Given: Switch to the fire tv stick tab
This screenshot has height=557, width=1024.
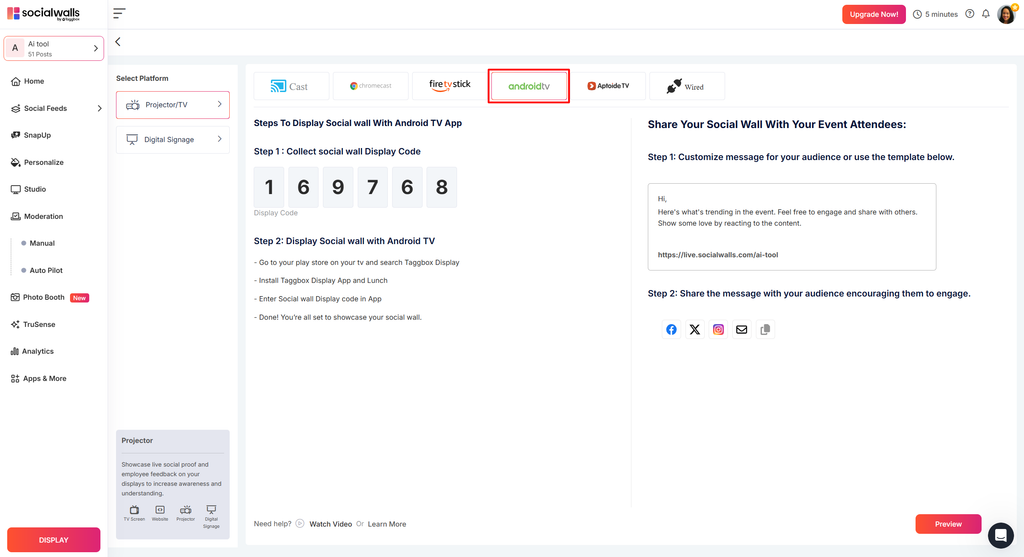Looking at the screenshot, I should [x=449, y=86].
